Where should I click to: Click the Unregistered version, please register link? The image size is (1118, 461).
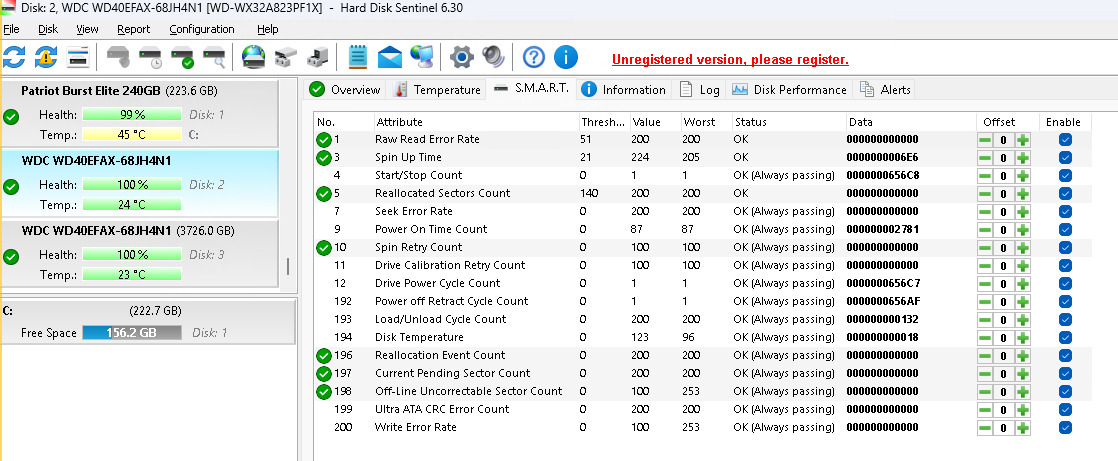point(730,60)
